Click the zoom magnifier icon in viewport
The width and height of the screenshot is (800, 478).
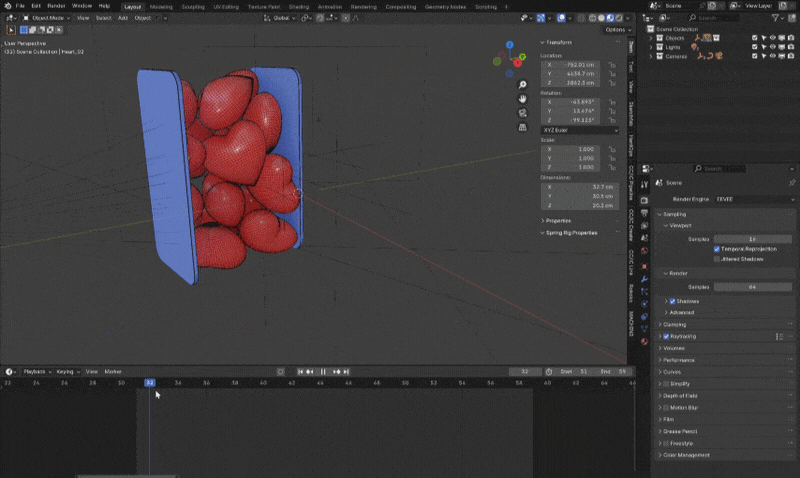523,85
